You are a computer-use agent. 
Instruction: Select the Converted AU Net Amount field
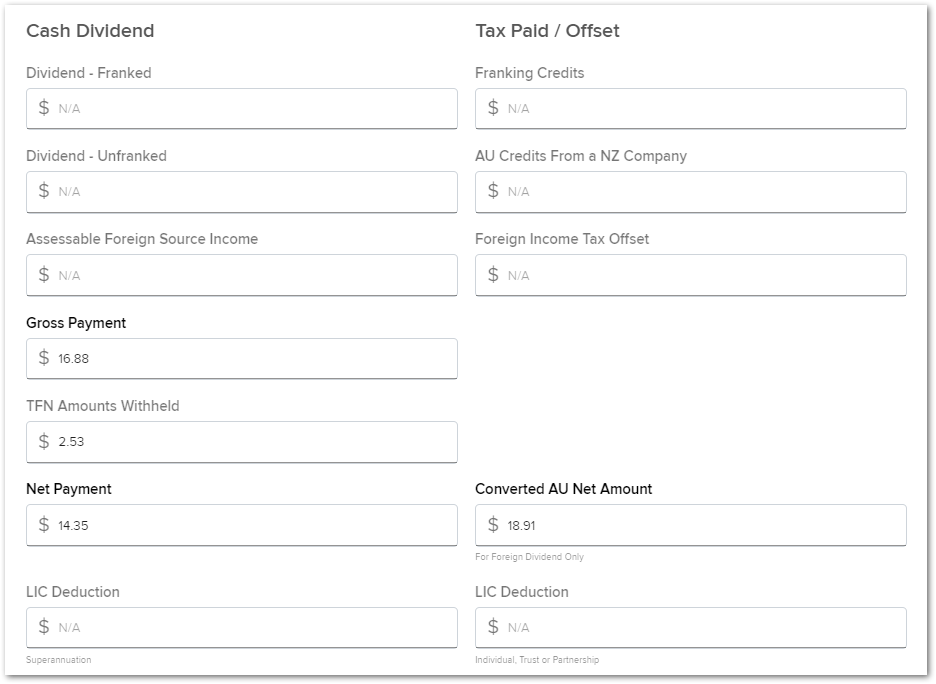click(x=691, y=525)
